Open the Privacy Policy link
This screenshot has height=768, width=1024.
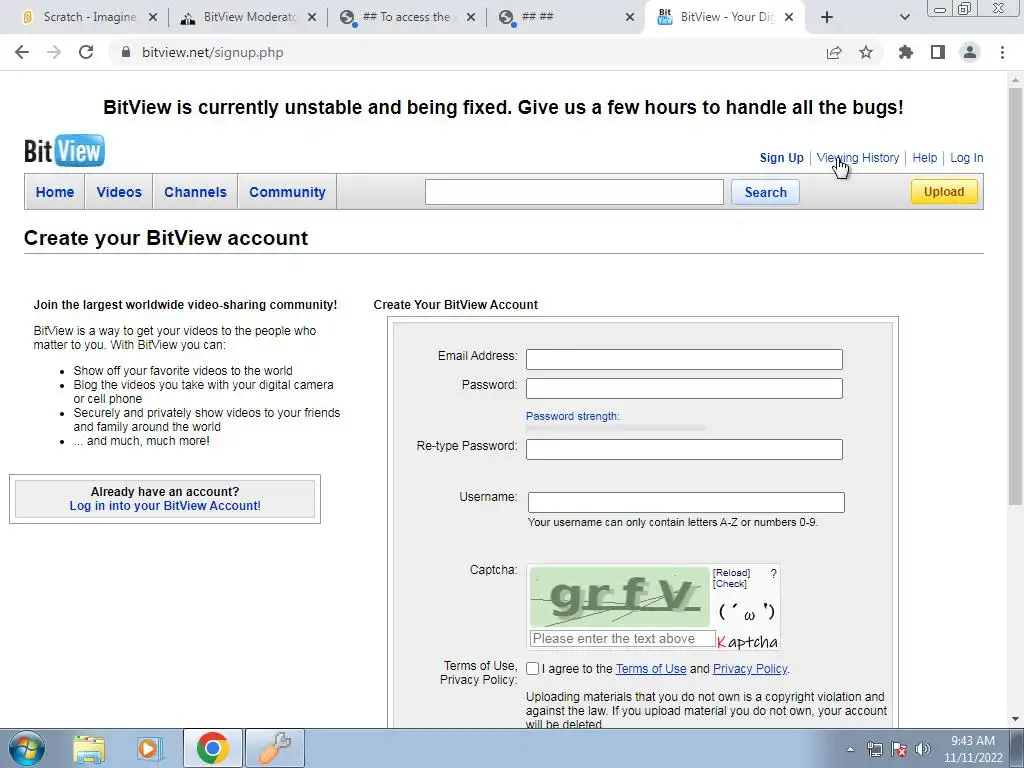(x=750, y=669)
